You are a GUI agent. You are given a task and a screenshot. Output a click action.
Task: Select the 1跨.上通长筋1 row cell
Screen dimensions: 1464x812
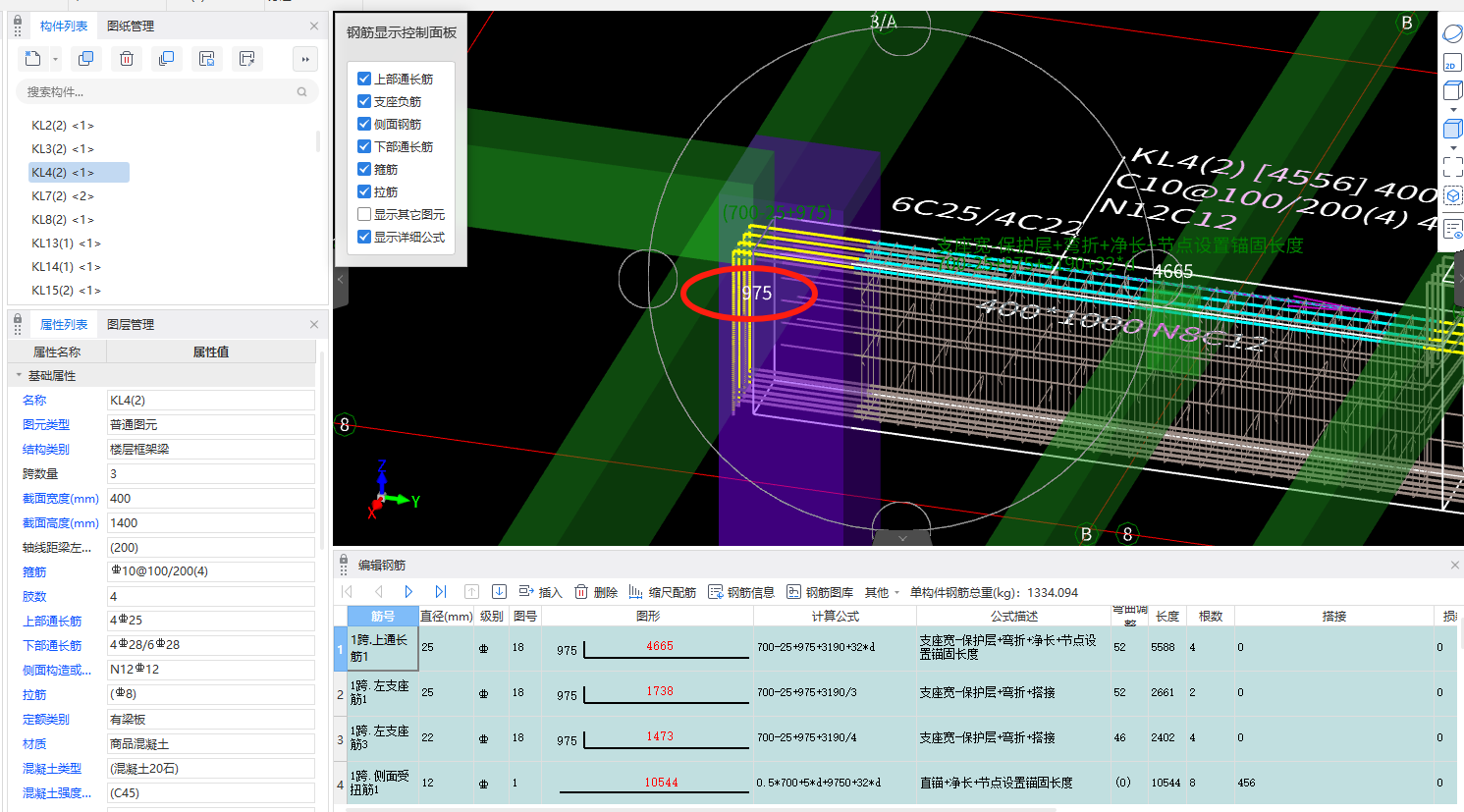(383, 648)
